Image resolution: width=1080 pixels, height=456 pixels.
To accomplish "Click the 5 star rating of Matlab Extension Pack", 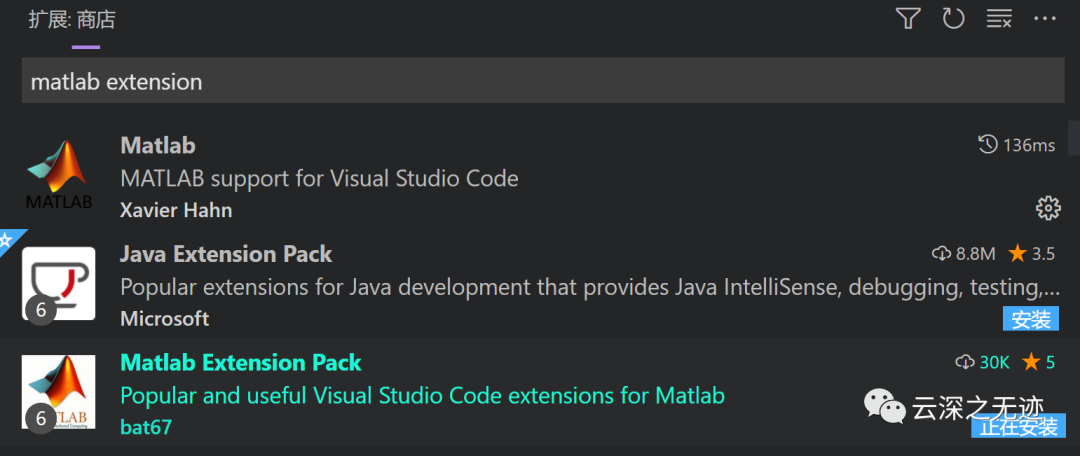I will coord(1039,362).
